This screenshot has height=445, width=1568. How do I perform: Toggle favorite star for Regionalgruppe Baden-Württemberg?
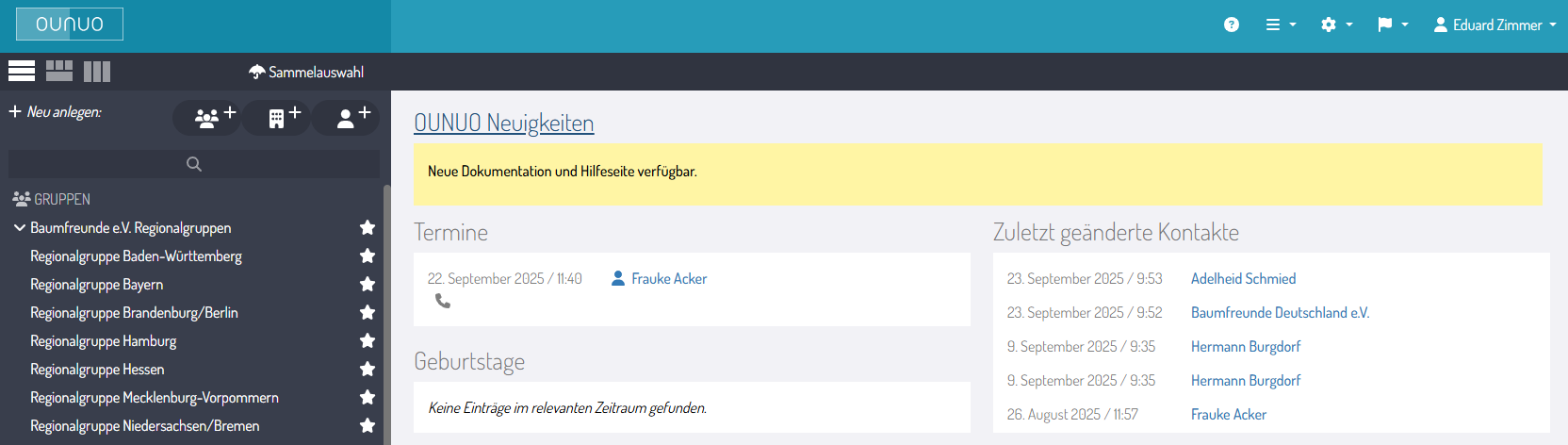[x=367, y=255]
